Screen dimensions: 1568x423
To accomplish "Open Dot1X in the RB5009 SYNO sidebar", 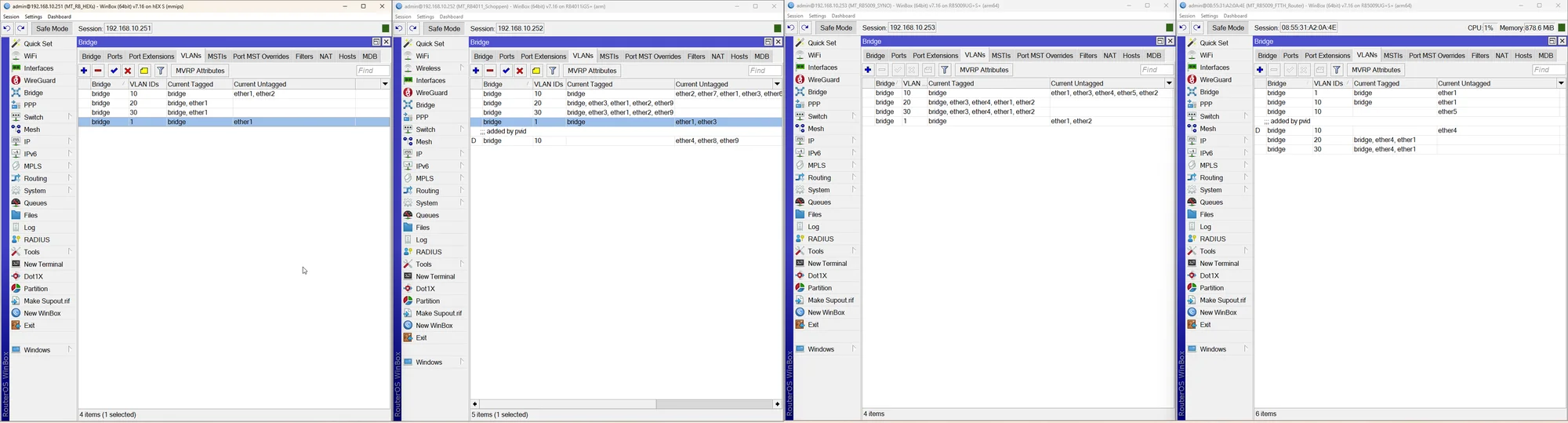I will [x=817, y=276].
